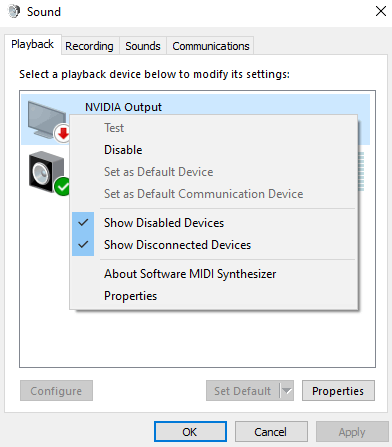Click the Sound window title icon

[x=14, y=11]
